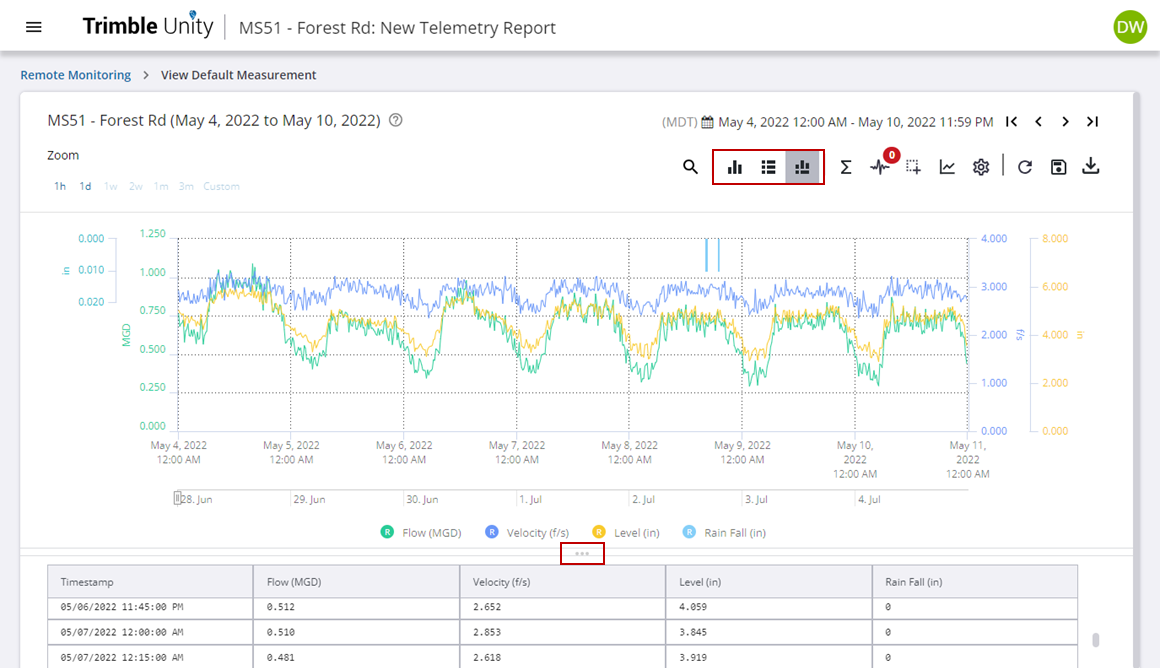This screenshot has height=668, width=1160.
Task: Set zoom range to 1h
Action: [60, 186]
